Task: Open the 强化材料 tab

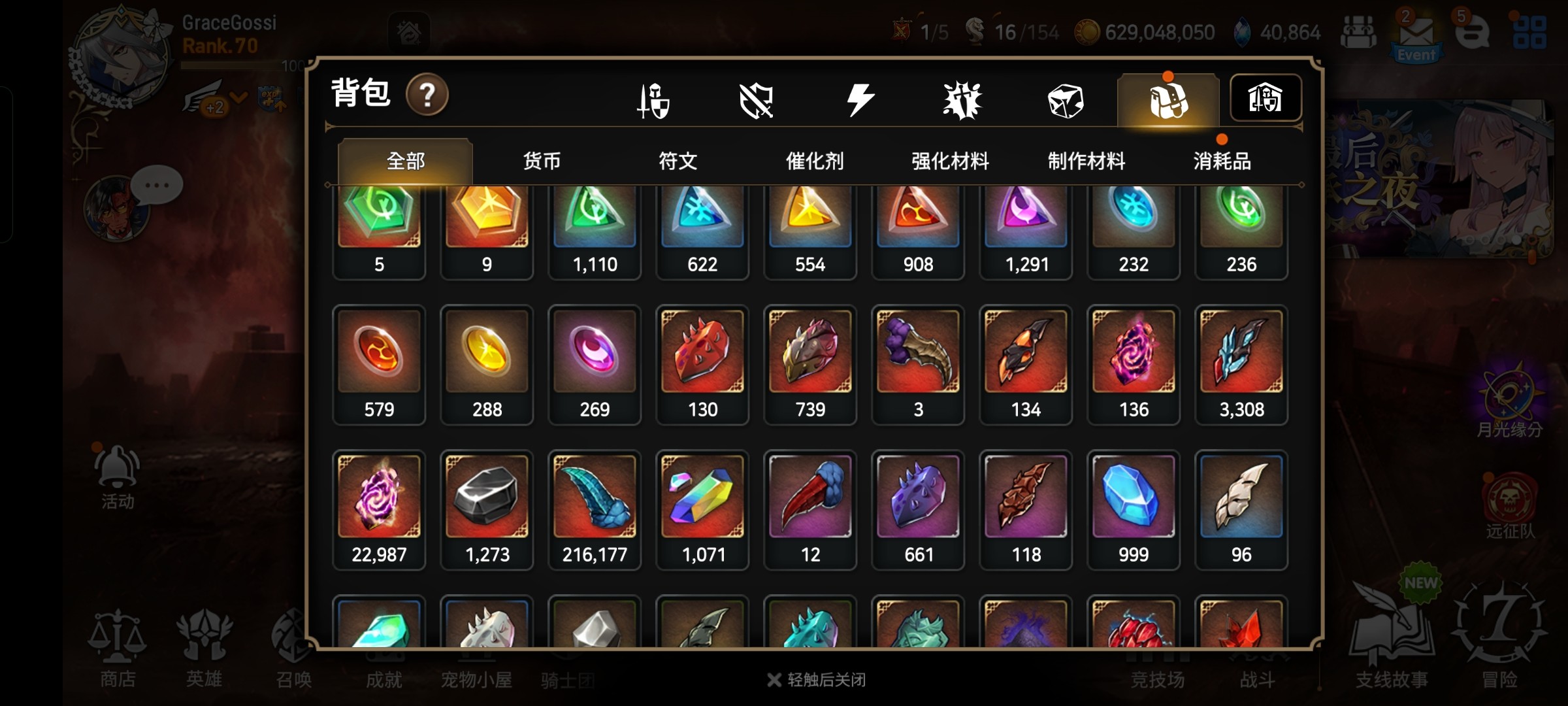Action: click(x=950, y=161)
